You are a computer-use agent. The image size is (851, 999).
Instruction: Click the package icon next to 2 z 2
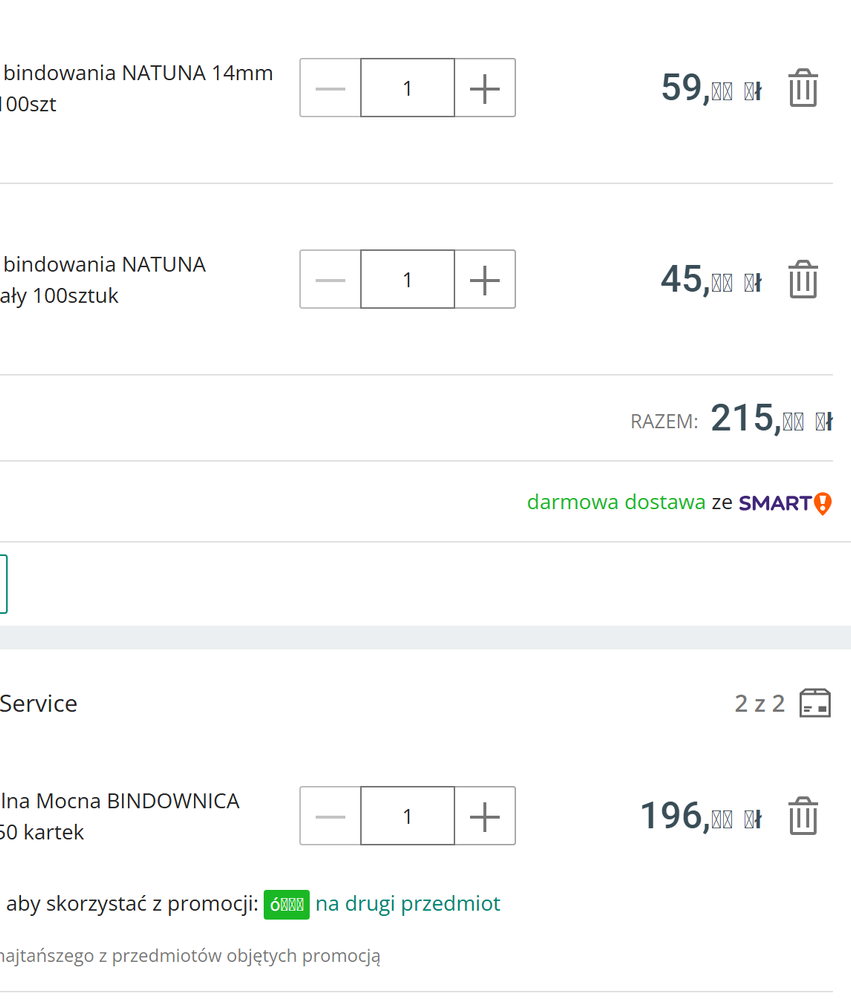coord(815,703)
